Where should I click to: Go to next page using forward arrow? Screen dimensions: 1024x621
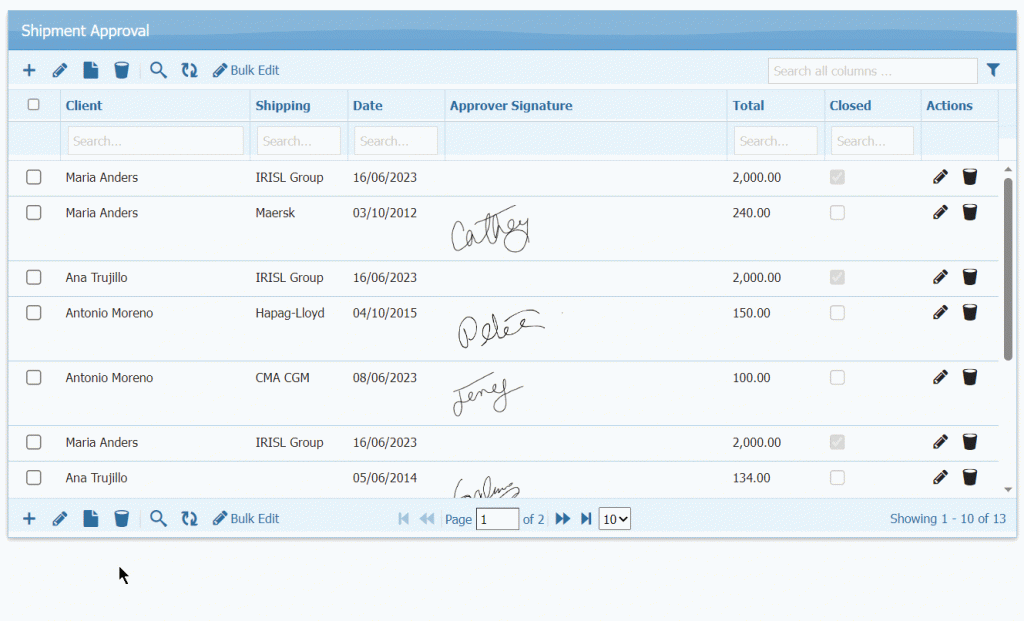562,518
